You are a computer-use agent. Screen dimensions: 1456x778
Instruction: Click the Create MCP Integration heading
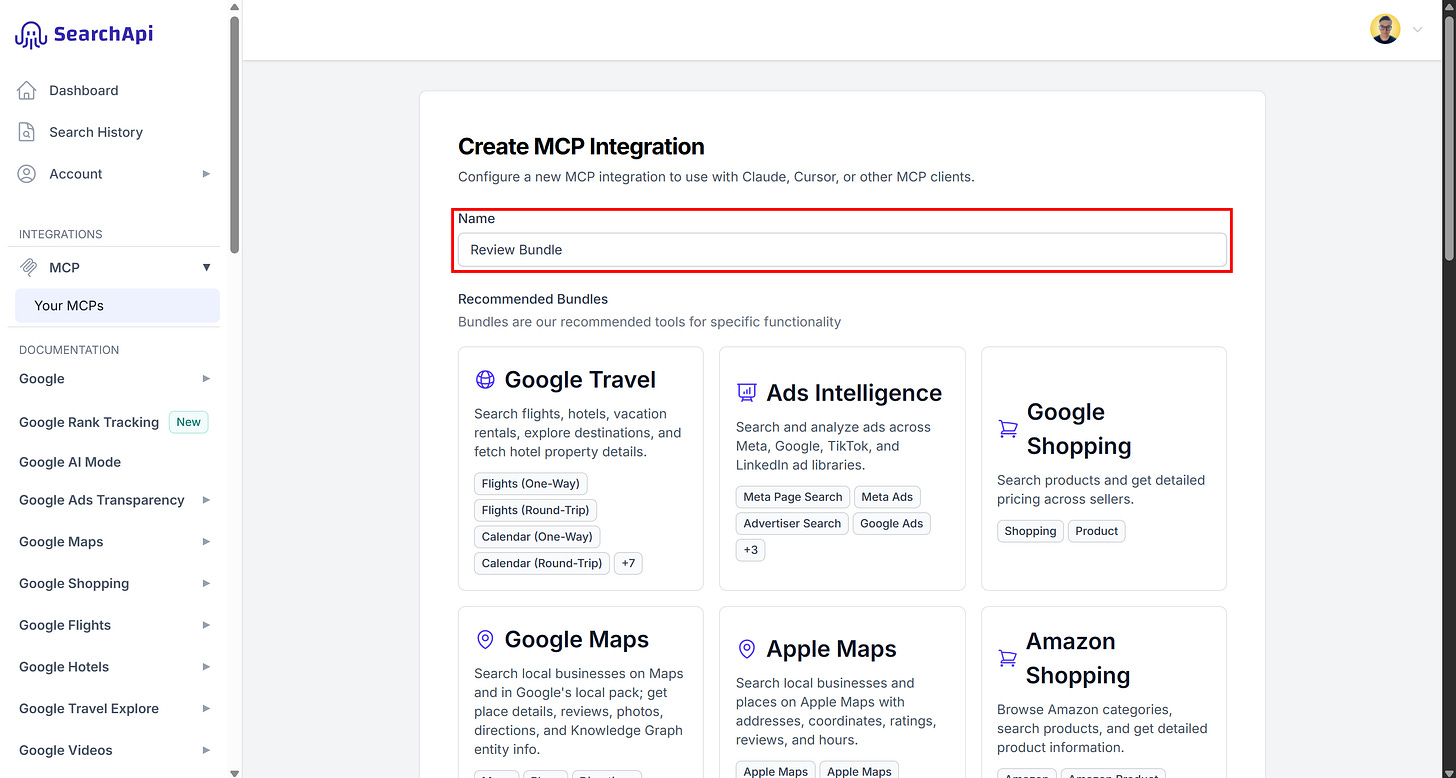581,147
